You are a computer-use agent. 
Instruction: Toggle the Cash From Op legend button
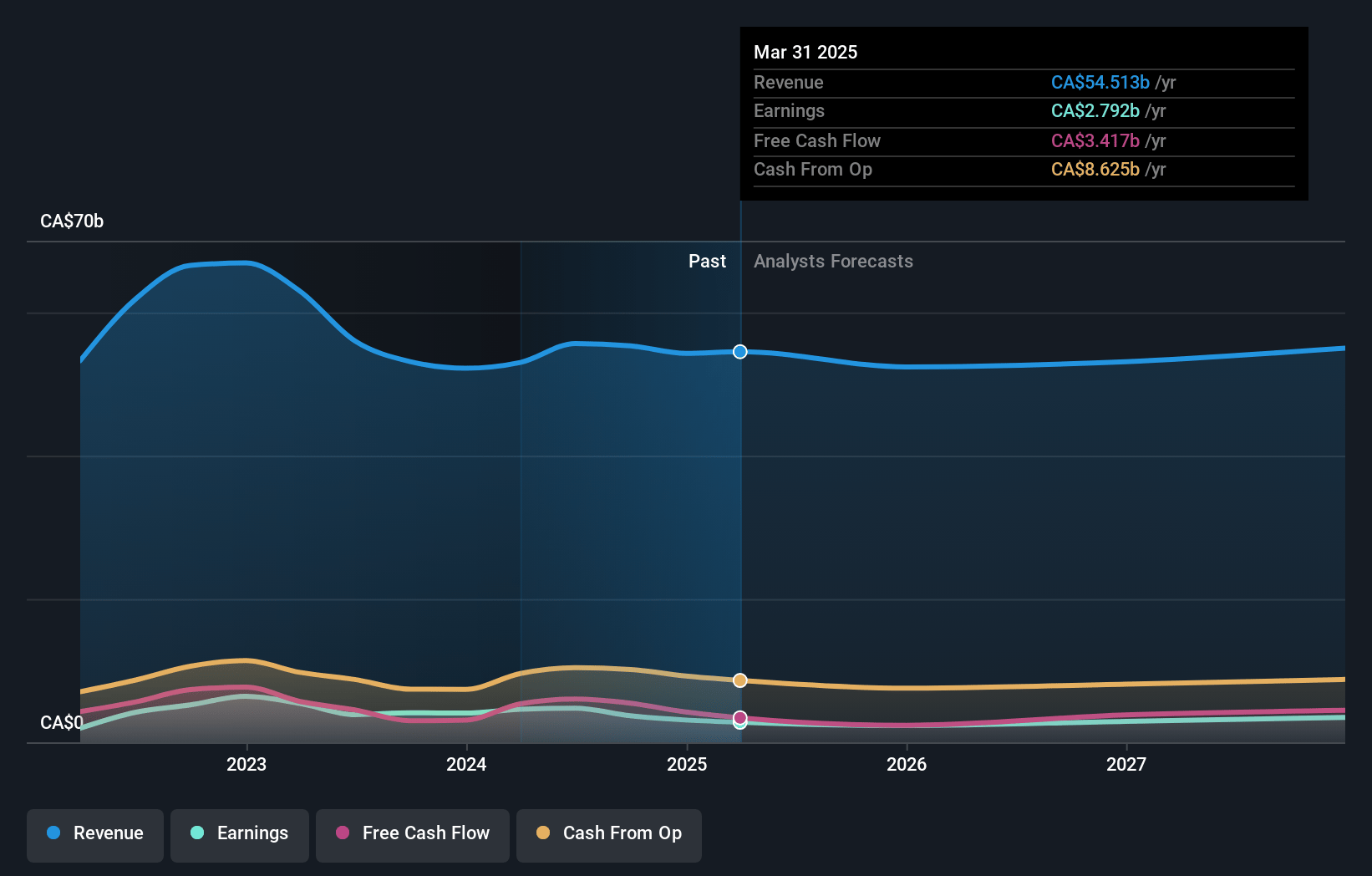609,835
